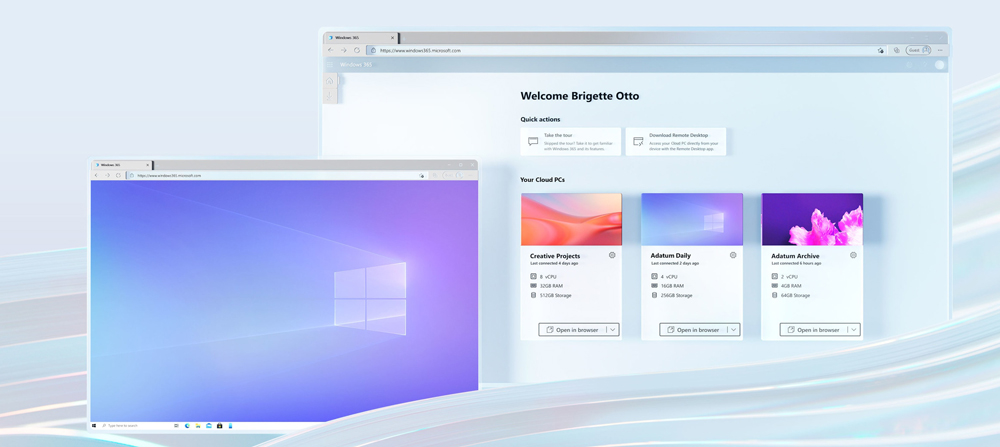Open Creative Projects in browser
The image size is (1000, 447).
(x=572, y=330)
